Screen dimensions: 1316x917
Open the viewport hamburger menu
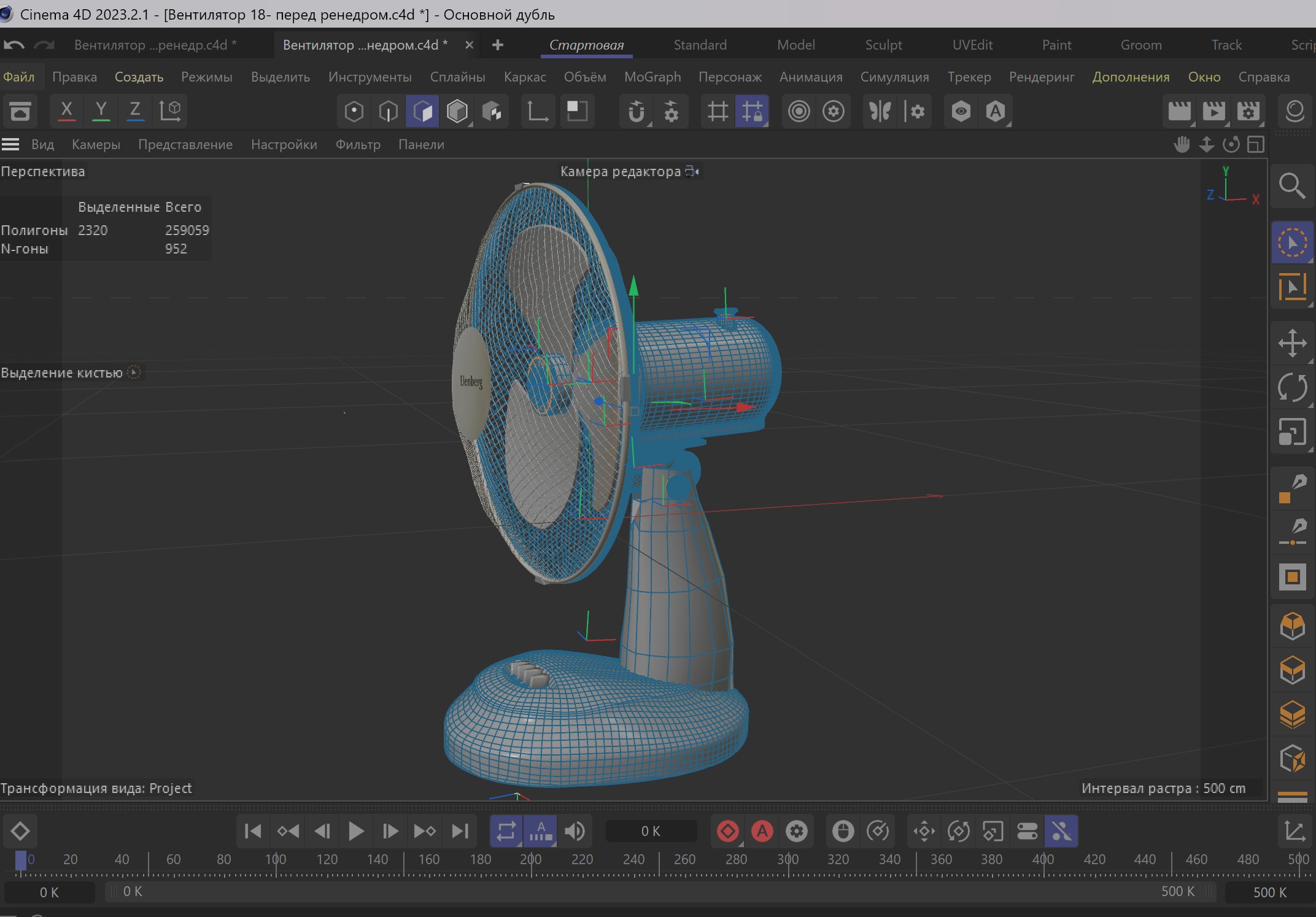point(10,144)
